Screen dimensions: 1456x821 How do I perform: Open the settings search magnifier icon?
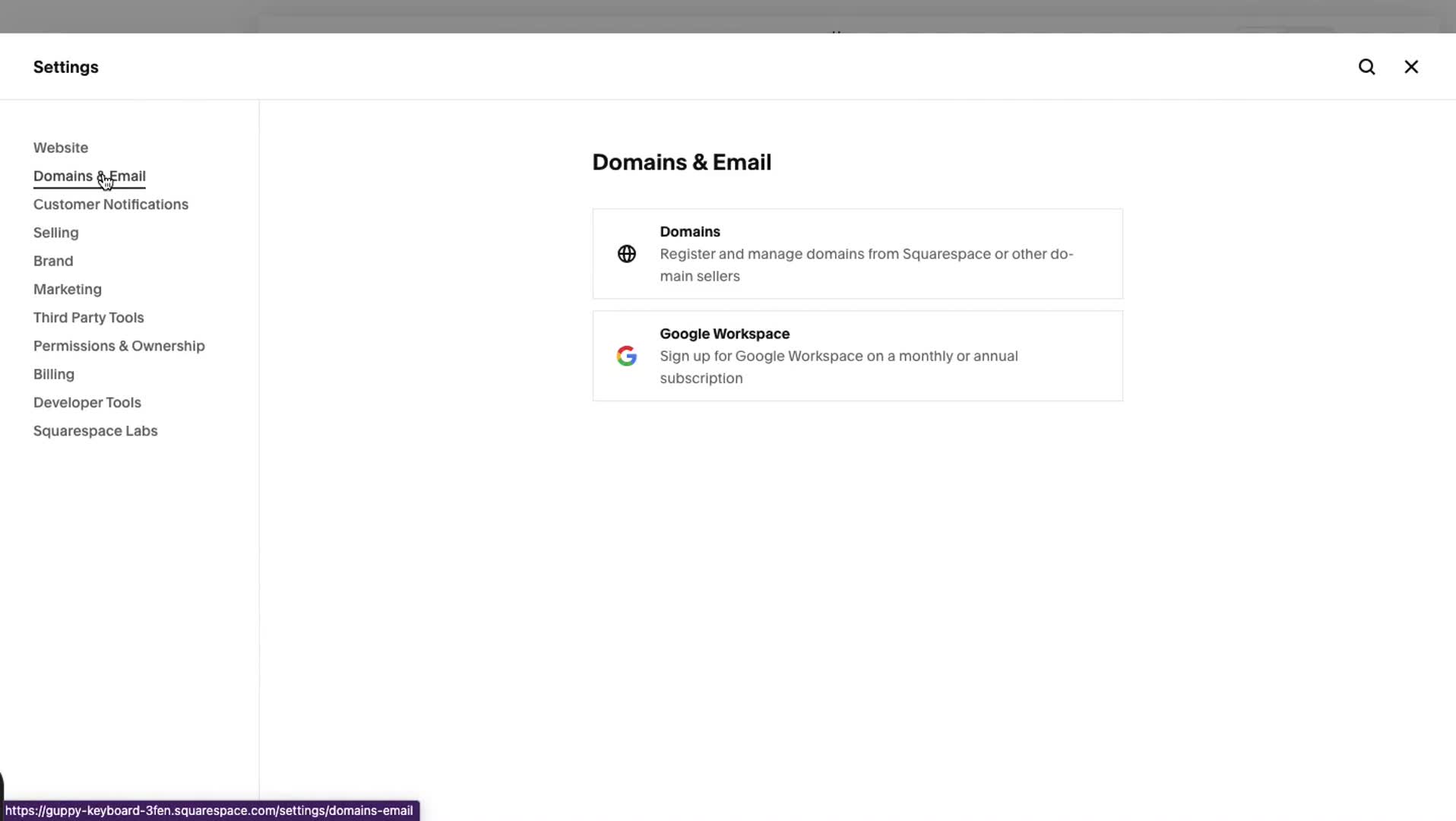[x=1366, y=67]
